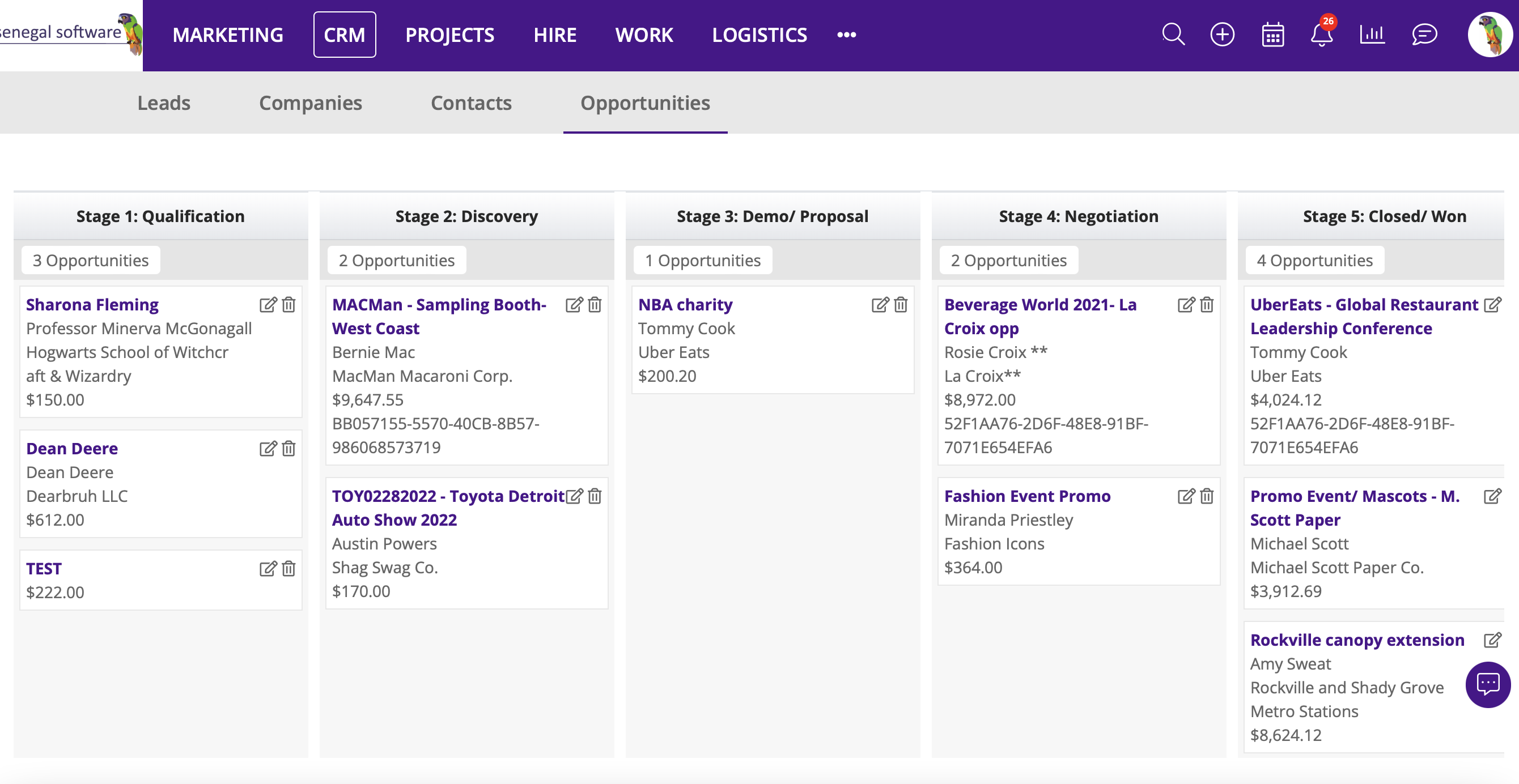Open the calendar icon in header
1519x784 pixels.
coord(1272,34)
